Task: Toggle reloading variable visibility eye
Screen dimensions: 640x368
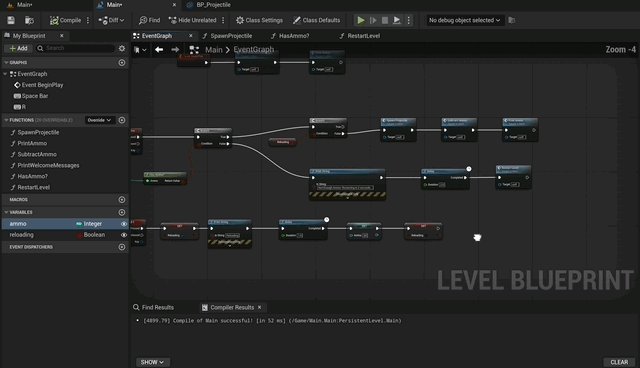Action: (124, 235)
